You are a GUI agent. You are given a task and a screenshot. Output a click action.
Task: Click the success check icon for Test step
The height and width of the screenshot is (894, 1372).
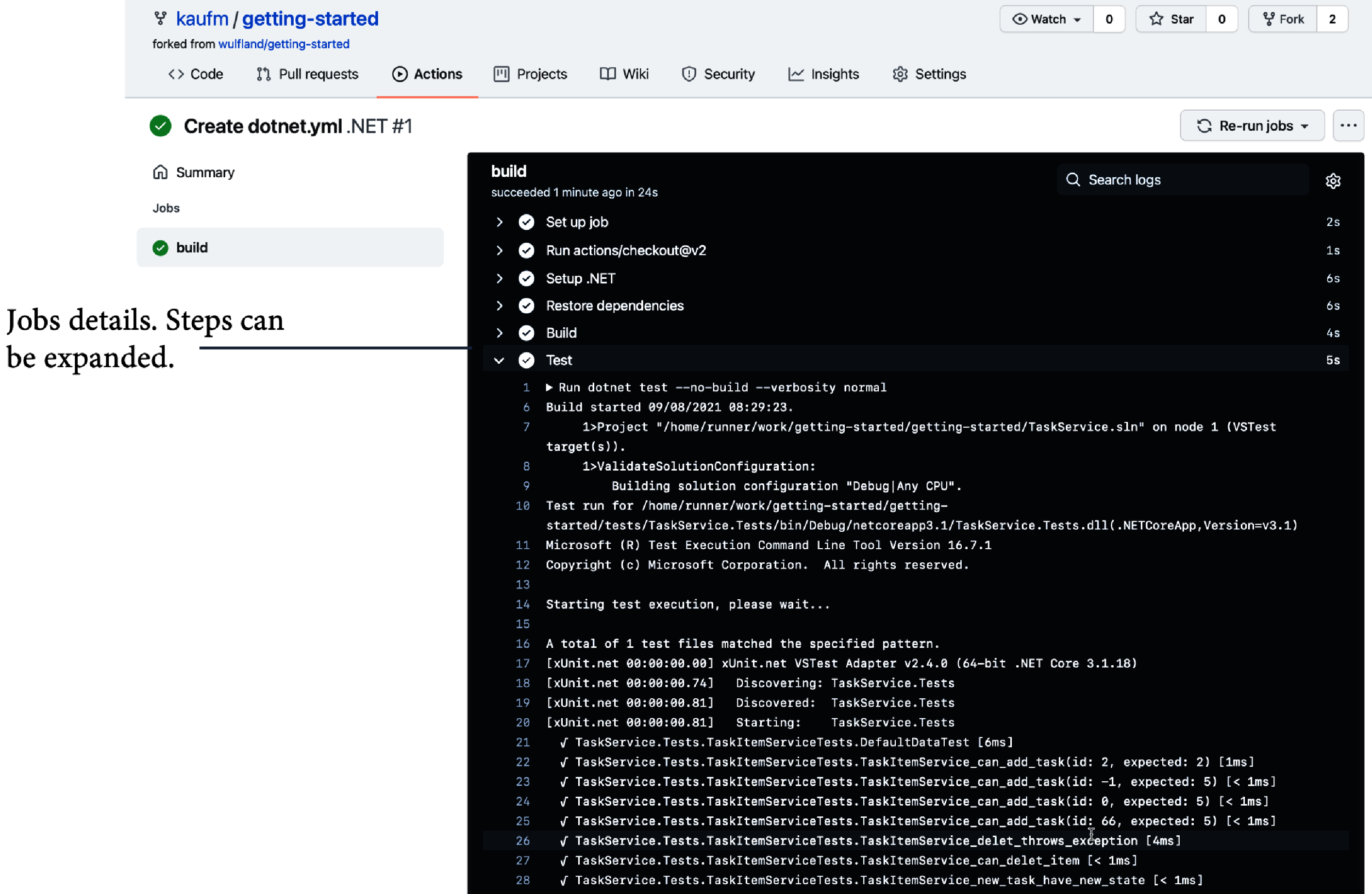coord(526,360)
